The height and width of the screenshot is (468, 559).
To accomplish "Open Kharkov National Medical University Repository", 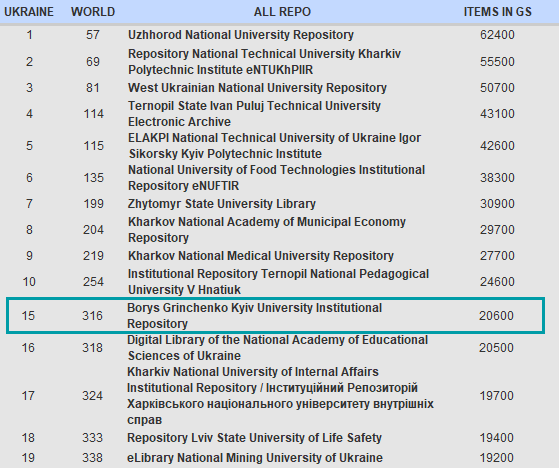I will (x=261, y=256).
